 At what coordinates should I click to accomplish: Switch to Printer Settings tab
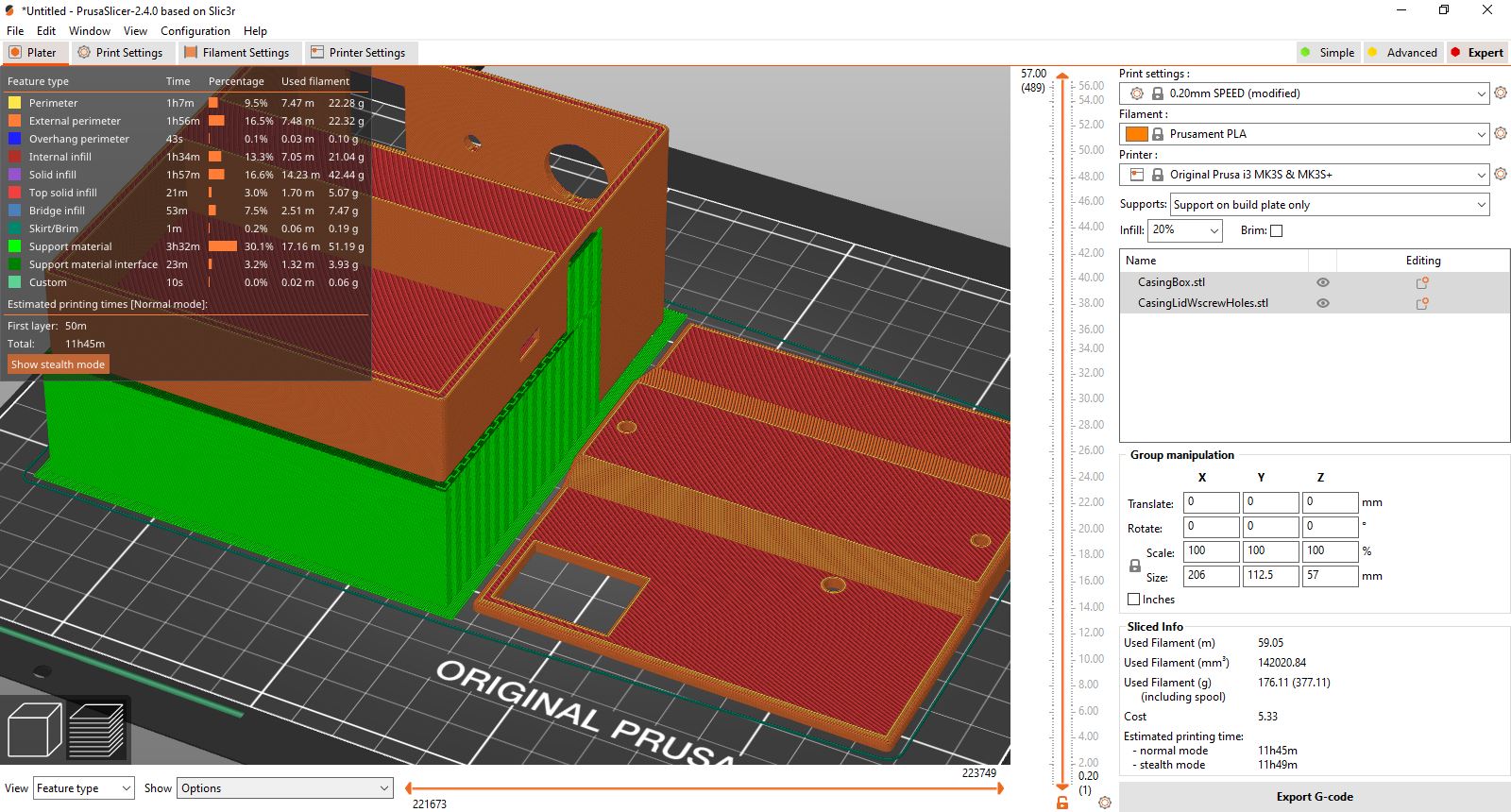[359, 53]
